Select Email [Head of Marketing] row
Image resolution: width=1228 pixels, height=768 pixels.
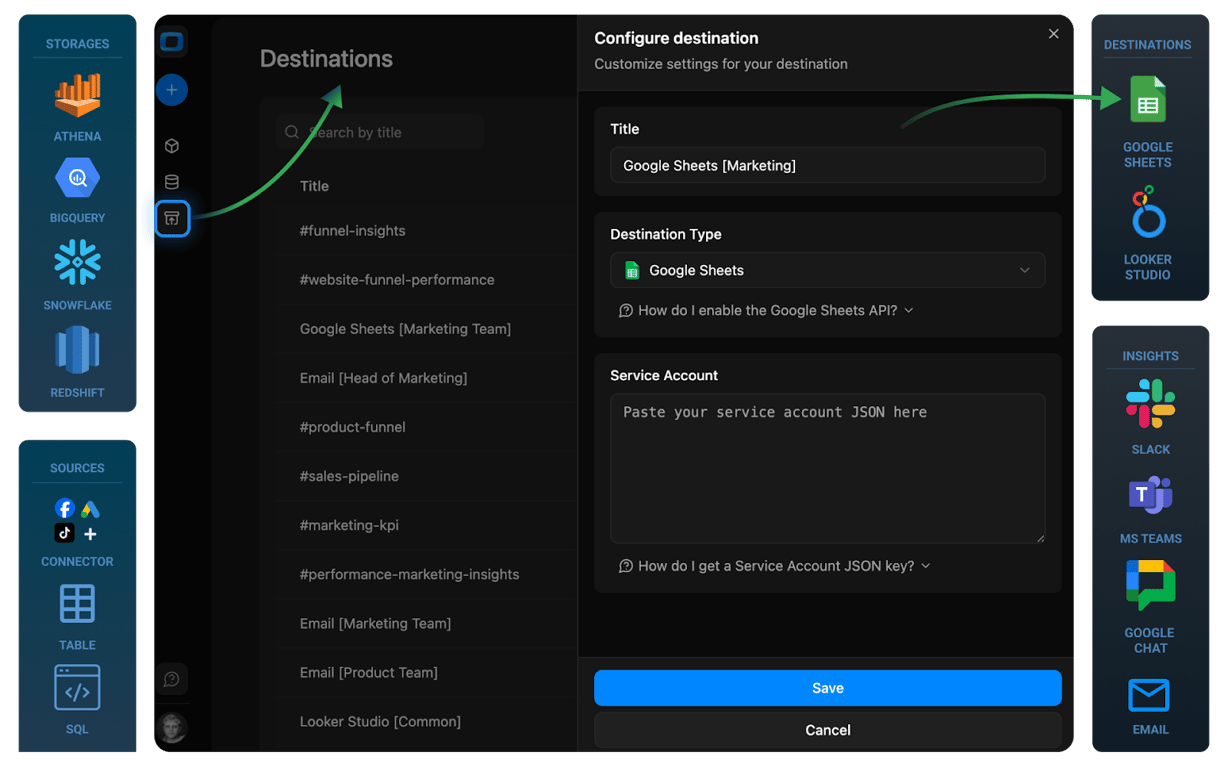click(x=427, y=378)
